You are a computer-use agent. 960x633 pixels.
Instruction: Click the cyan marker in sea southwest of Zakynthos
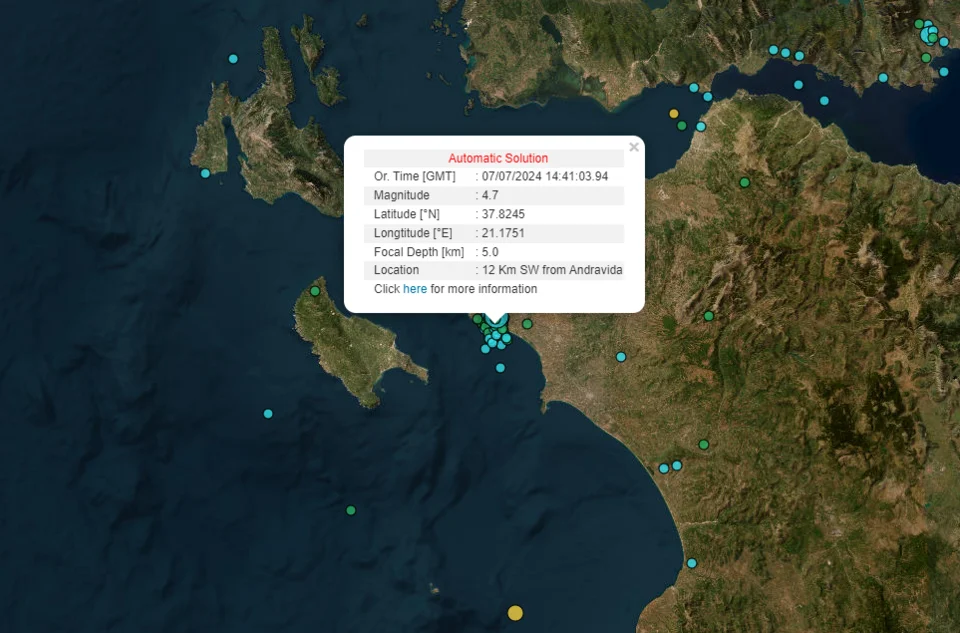[x=268, y=413]
